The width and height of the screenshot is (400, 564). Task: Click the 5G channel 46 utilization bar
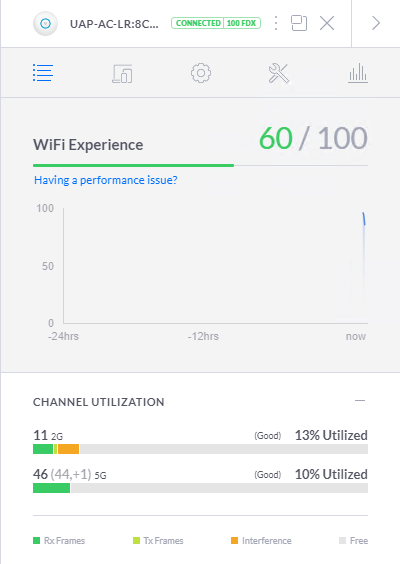point(200,488)
